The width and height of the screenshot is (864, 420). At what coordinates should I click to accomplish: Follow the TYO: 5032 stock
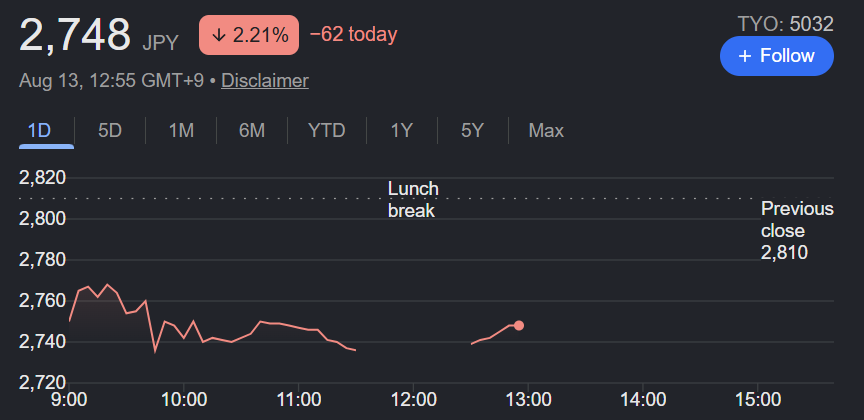point(776,56)
